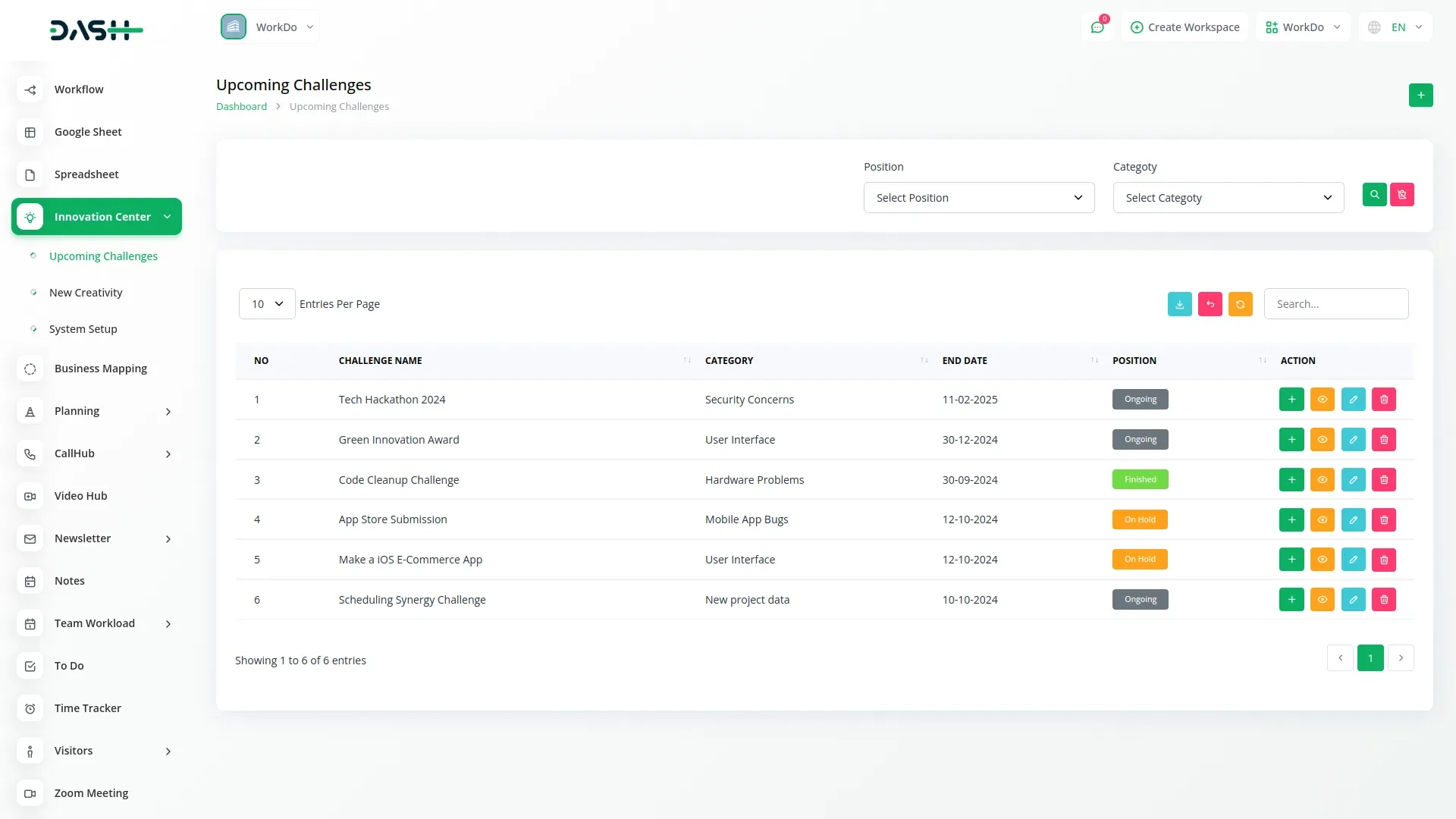Click the Create Workspace button
The height and width of the screenshot is (819, 1456).
[1185, 27]
